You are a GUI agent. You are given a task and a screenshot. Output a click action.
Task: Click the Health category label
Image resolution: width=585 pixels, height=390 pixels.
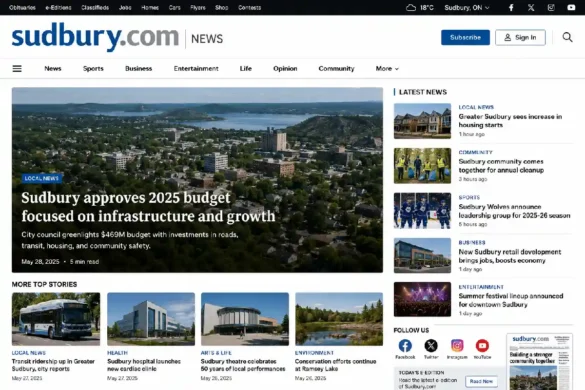click(x=117, y=353)
